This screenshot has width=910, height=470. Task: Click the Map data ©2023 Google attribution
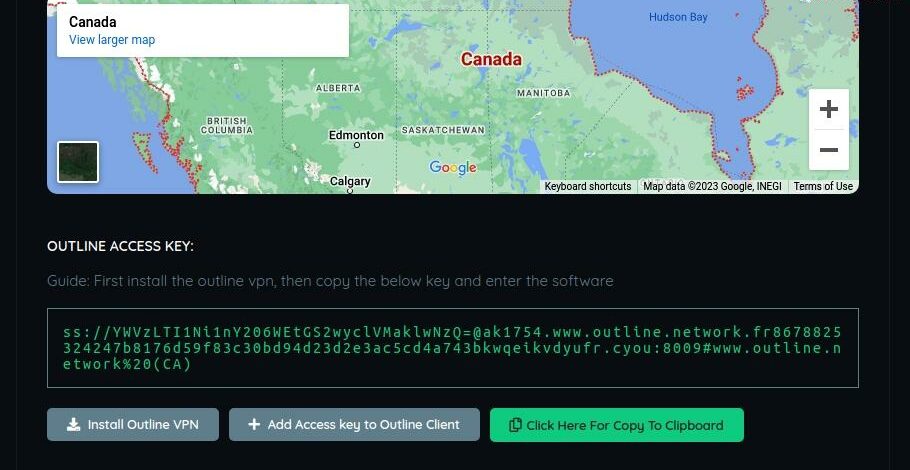click(x=712, y=186)
